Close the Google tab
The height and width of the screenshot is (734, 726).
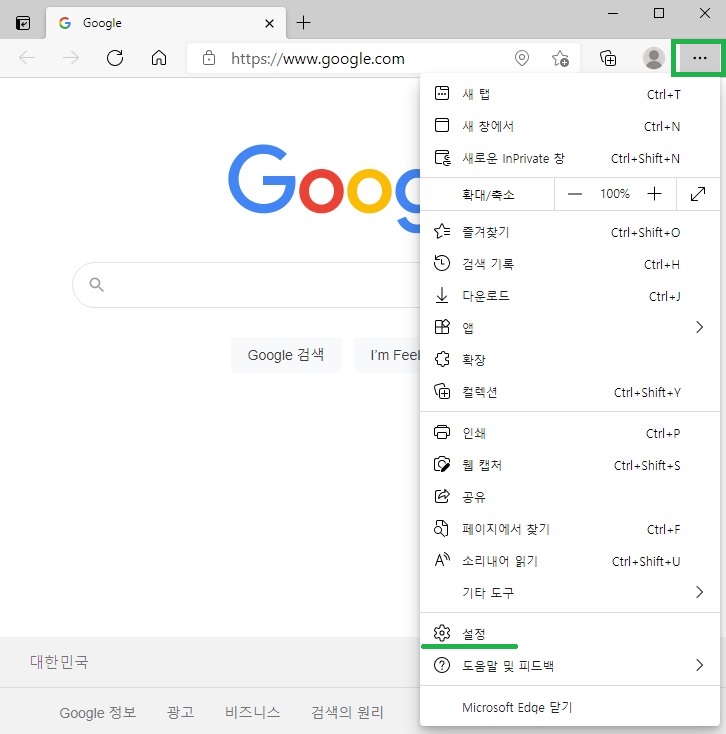click(x=269, y=23)
